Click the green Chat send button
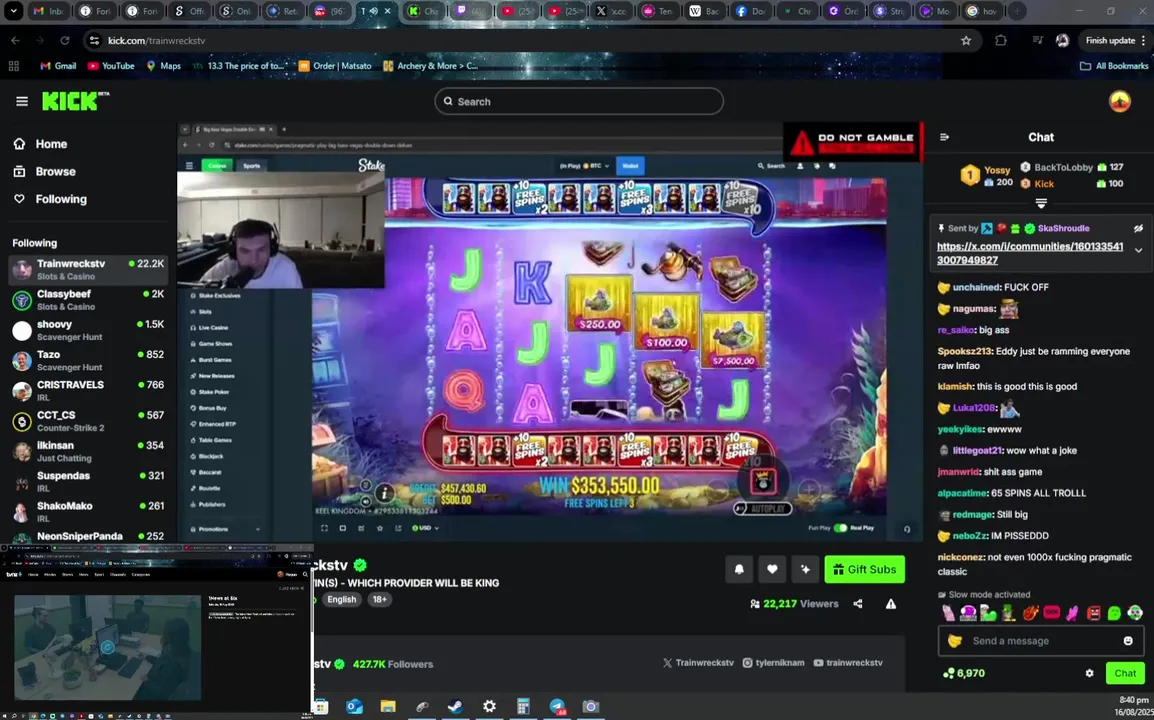Viewport: 1154px width, 720px height. 1125,673
